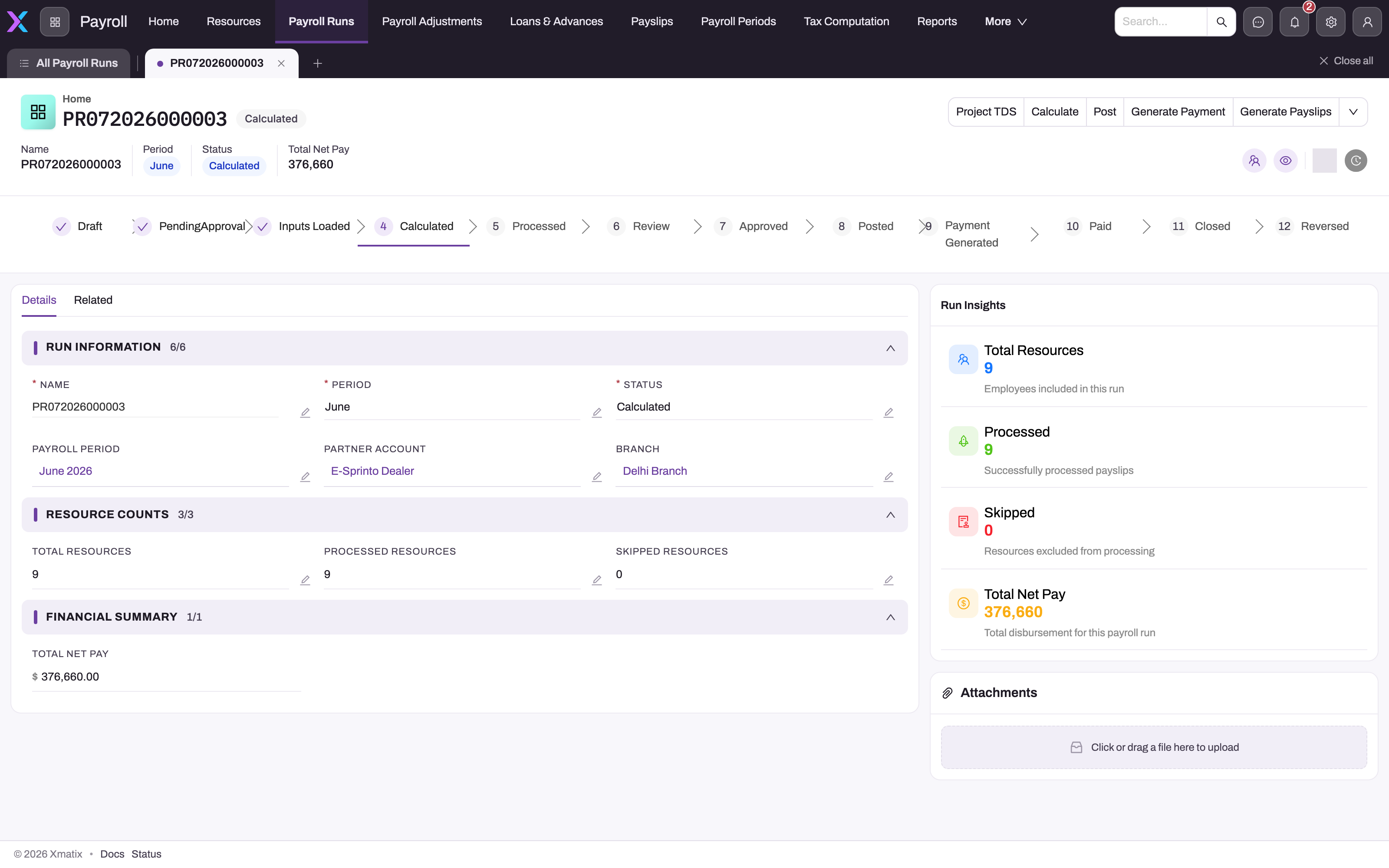Image resolution: width=1389 pixels, height=868 pixels.
Task: Open the Tax Computation menu
Action: (846, 22)
